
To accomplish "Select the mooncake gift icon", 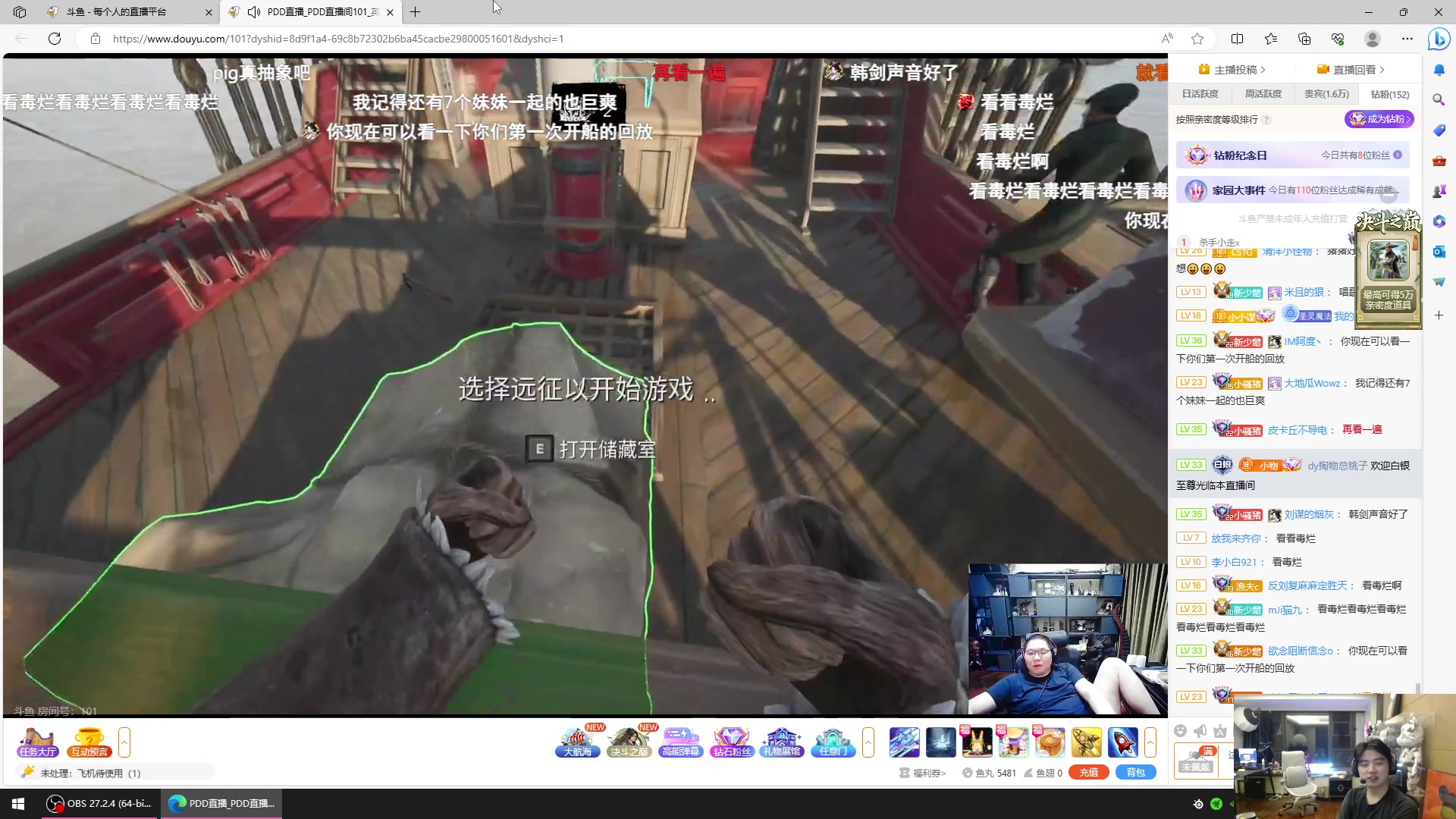I will pos(1050,742).
